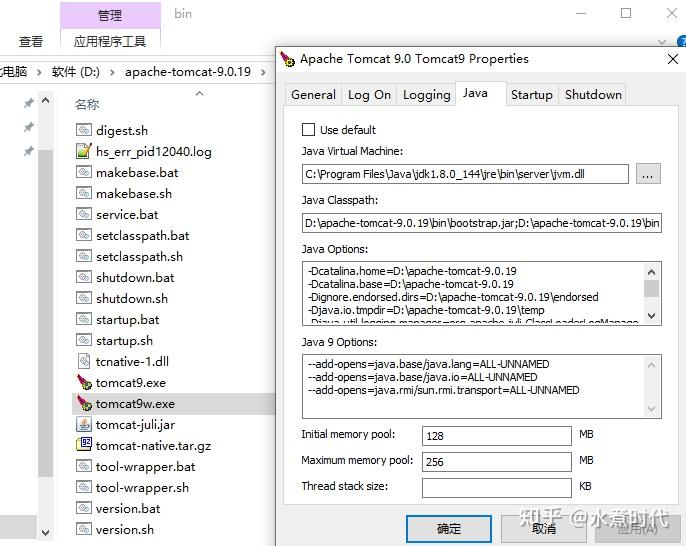Click the apache-tomcat-9.0.19 breadcrumb segment
Image resolution: width=686 pixels, height=546 pixels.
[188, 72]
